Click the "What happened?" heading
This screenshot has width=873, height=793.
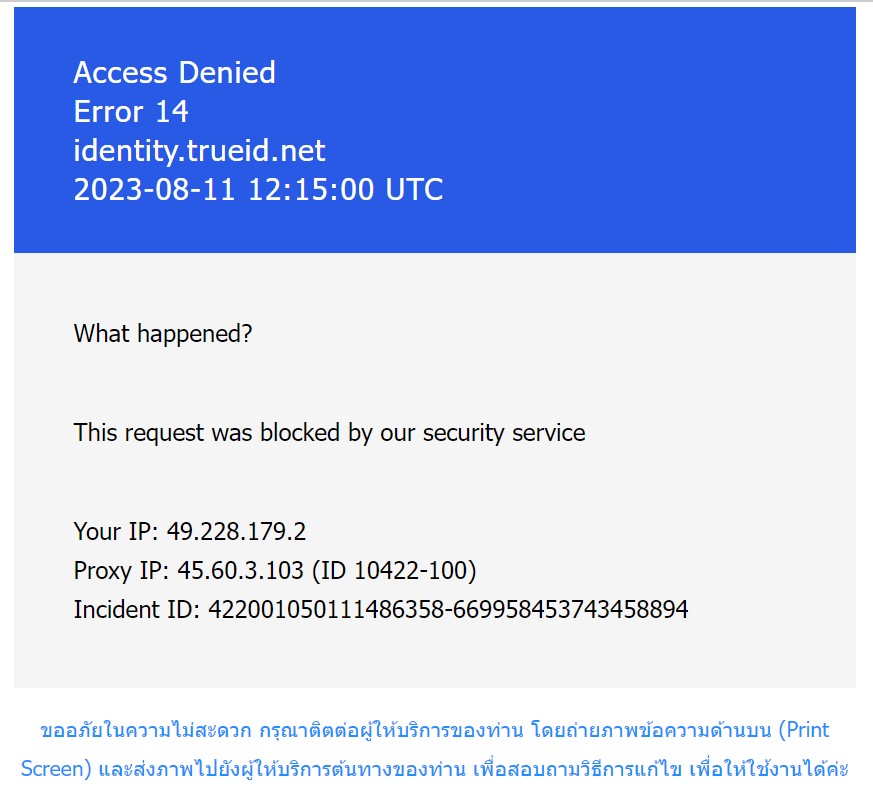coord(163,334)
